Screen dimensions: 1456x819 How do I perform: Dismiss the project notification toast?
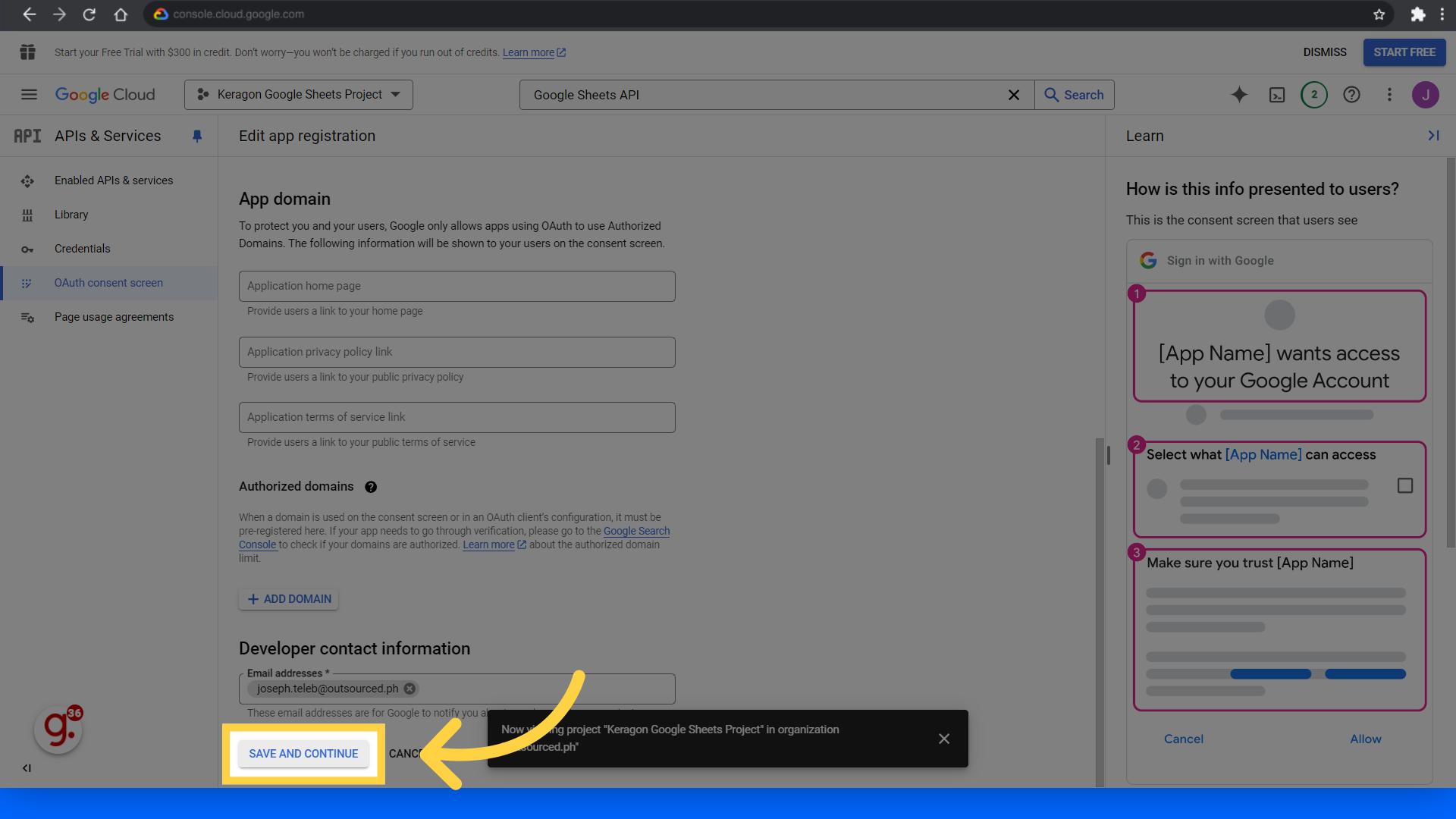(x=944, y=739)
